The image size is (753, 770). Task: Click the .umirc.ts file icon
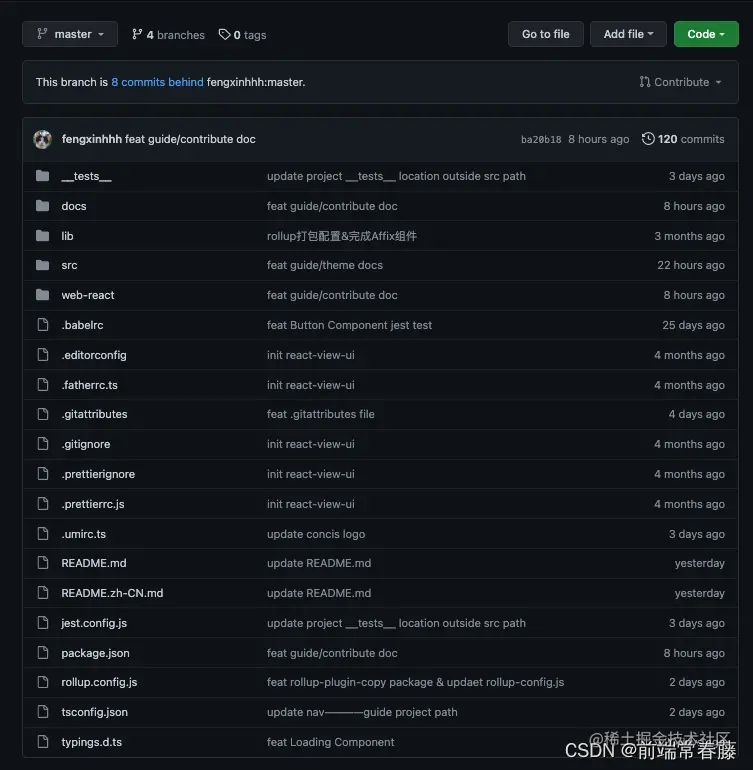click(43, 534)
